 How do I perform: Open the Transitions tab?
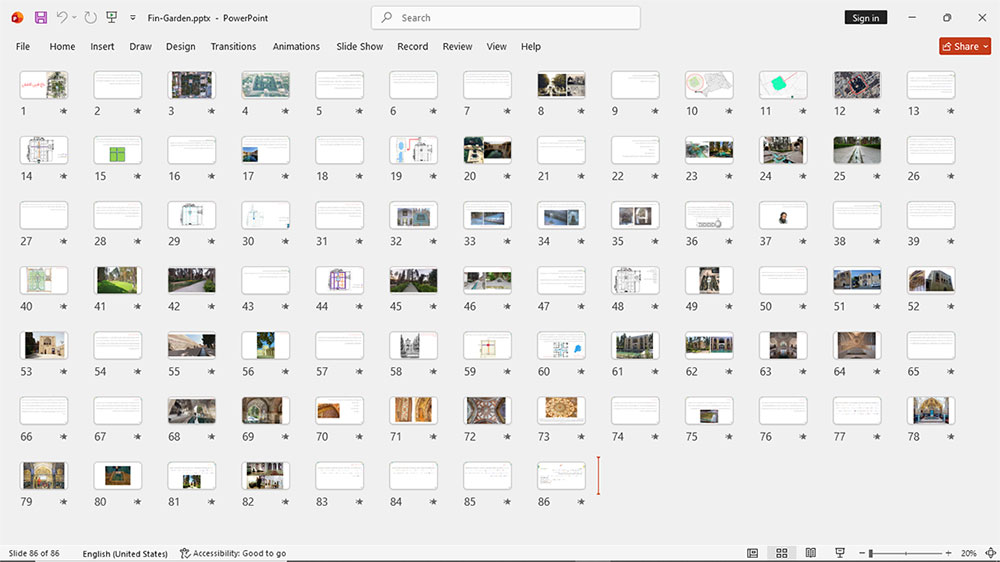233,47
